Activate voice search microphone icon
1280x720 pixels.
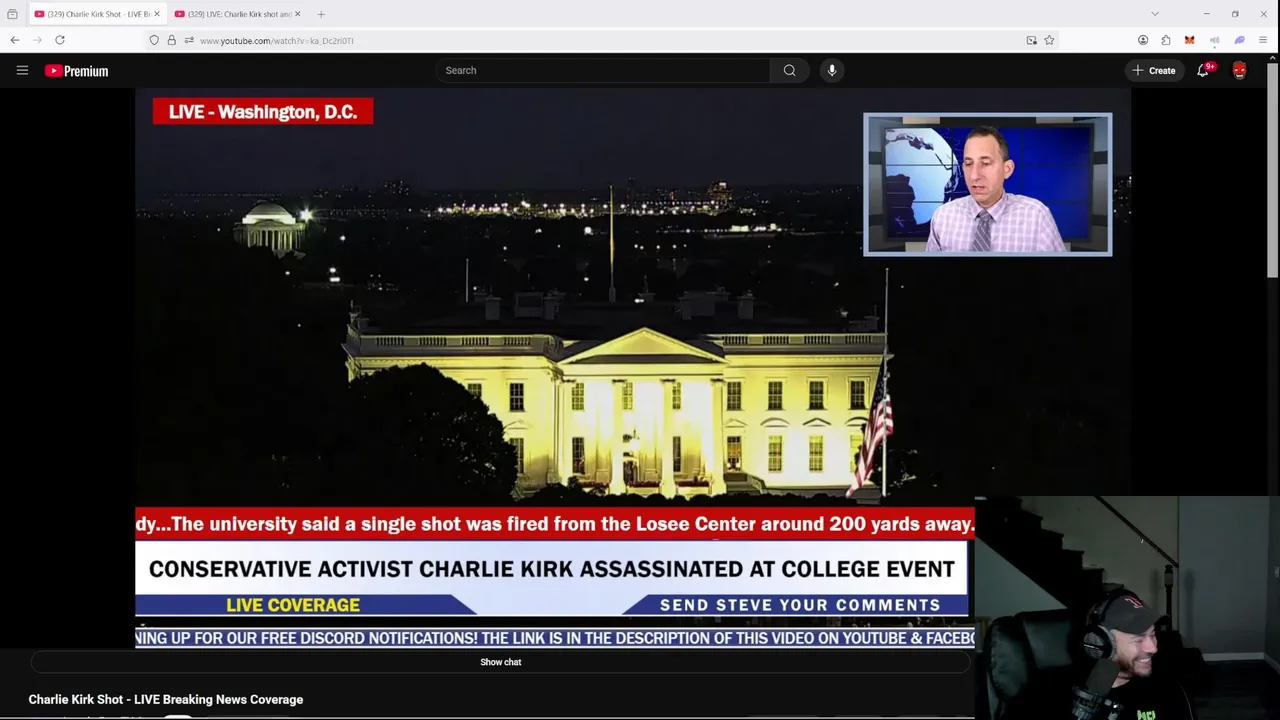(x=831, y=70)
